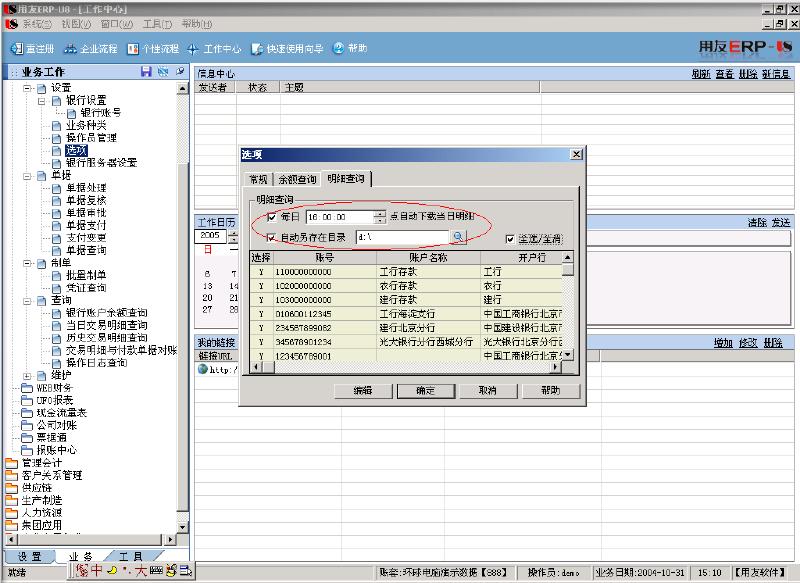Open the 视图(V) menu
Screen dimensions: 800x583
(x=76, y=24)
